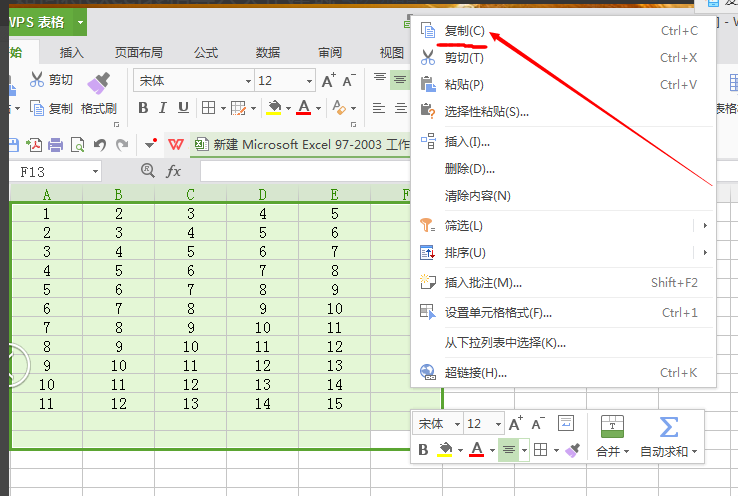
Task: Click into the formula bar input
Action: click(306, 171)
